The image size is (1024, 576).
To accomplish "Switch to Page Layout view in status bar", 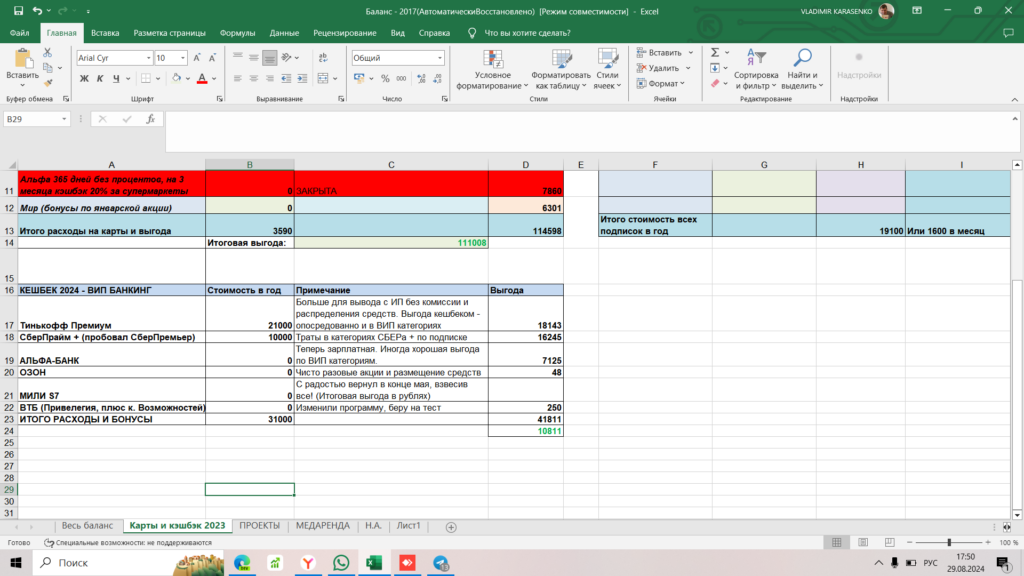I will 863,543.
